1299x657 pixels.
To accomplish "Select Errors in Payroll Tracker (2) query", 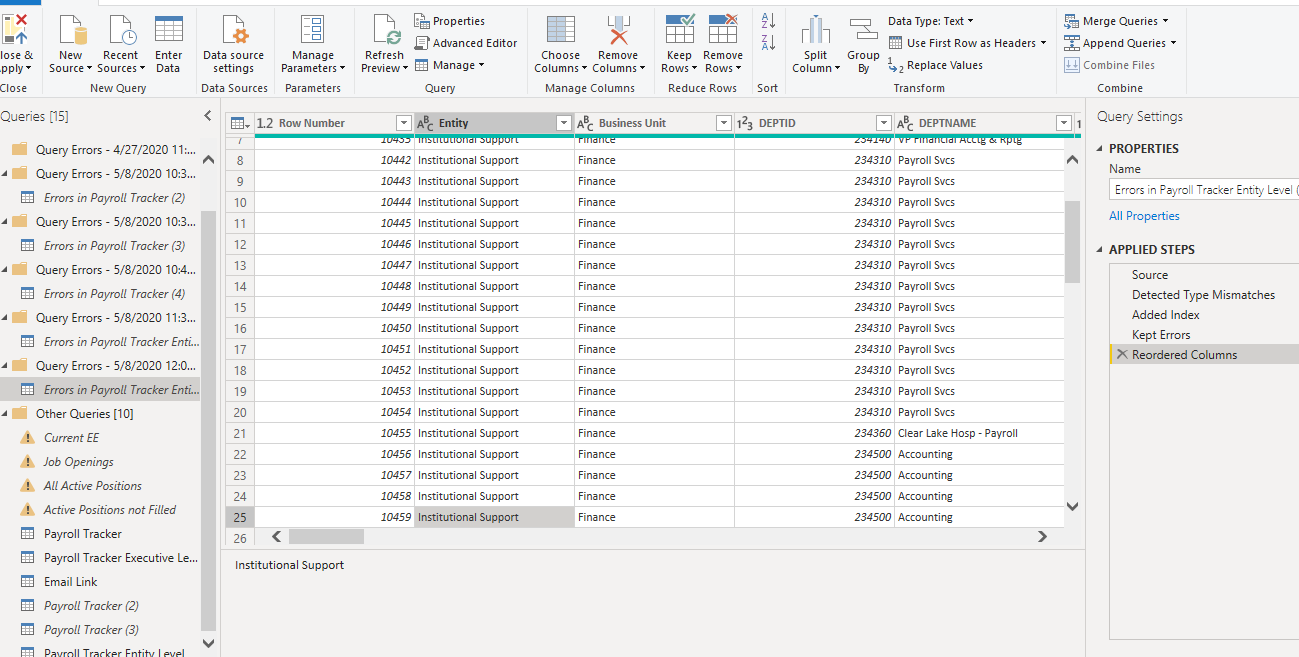I will click(114, 198).
